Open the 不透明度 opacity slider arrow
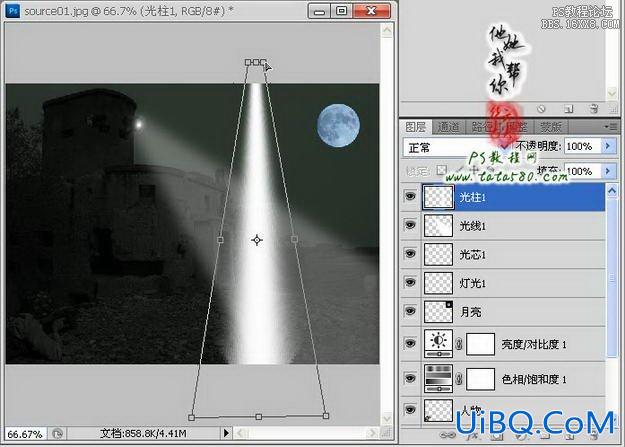 608,146
